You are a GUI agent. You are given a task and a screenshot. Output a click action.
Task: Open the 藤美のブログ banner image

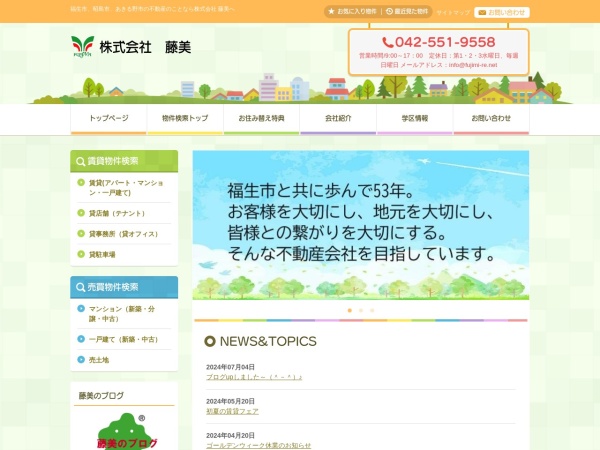pos(125,430)
